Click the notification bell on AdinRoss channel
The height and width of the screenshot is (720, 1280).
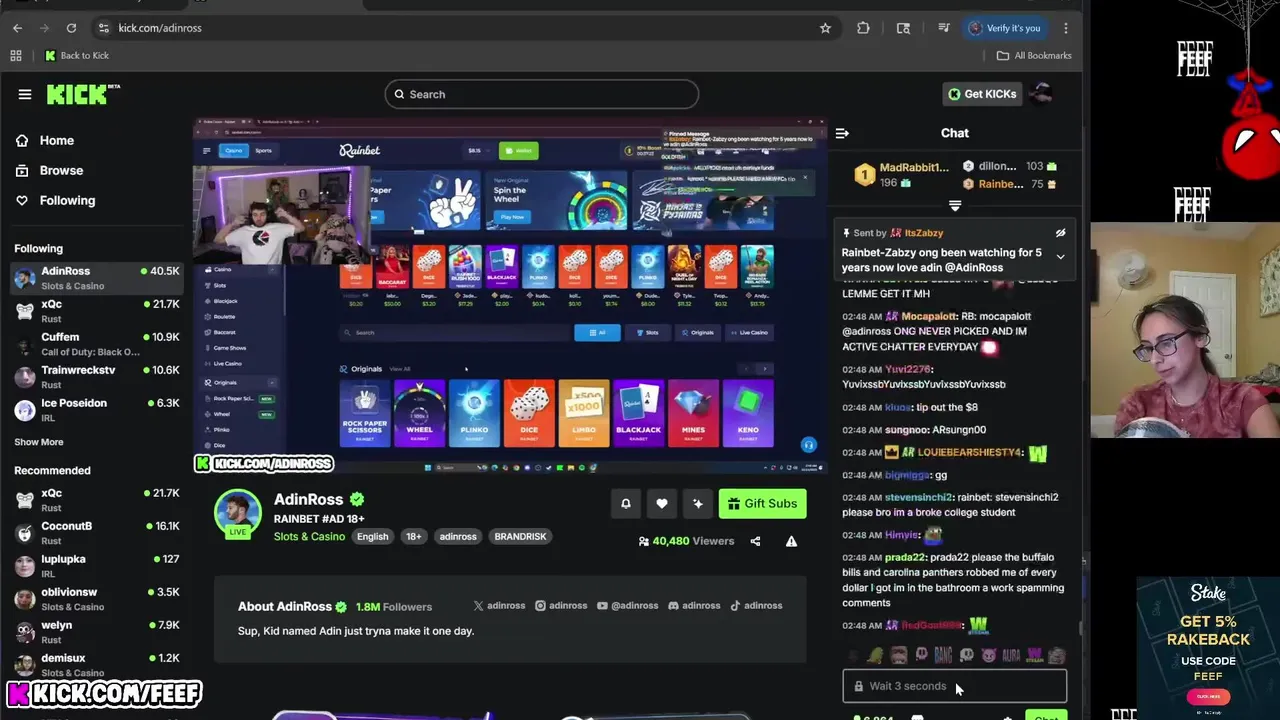(626, 504)
